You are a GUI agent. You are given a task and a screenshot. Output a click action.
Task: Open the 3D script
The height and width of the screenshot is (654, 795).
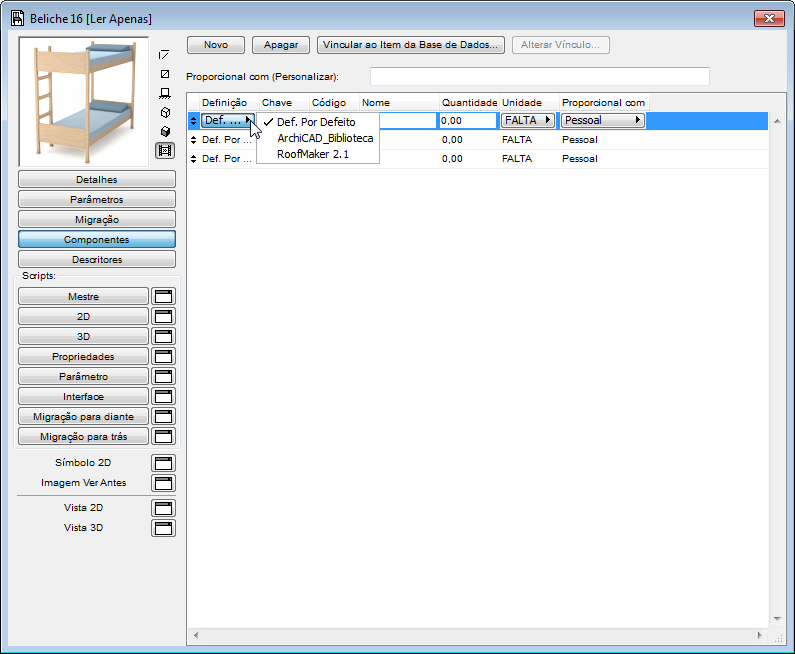84,337
